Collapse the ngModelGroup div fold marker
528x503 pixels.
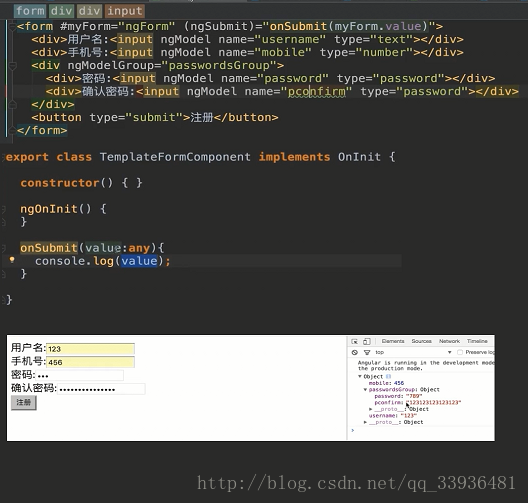(12, 65)
